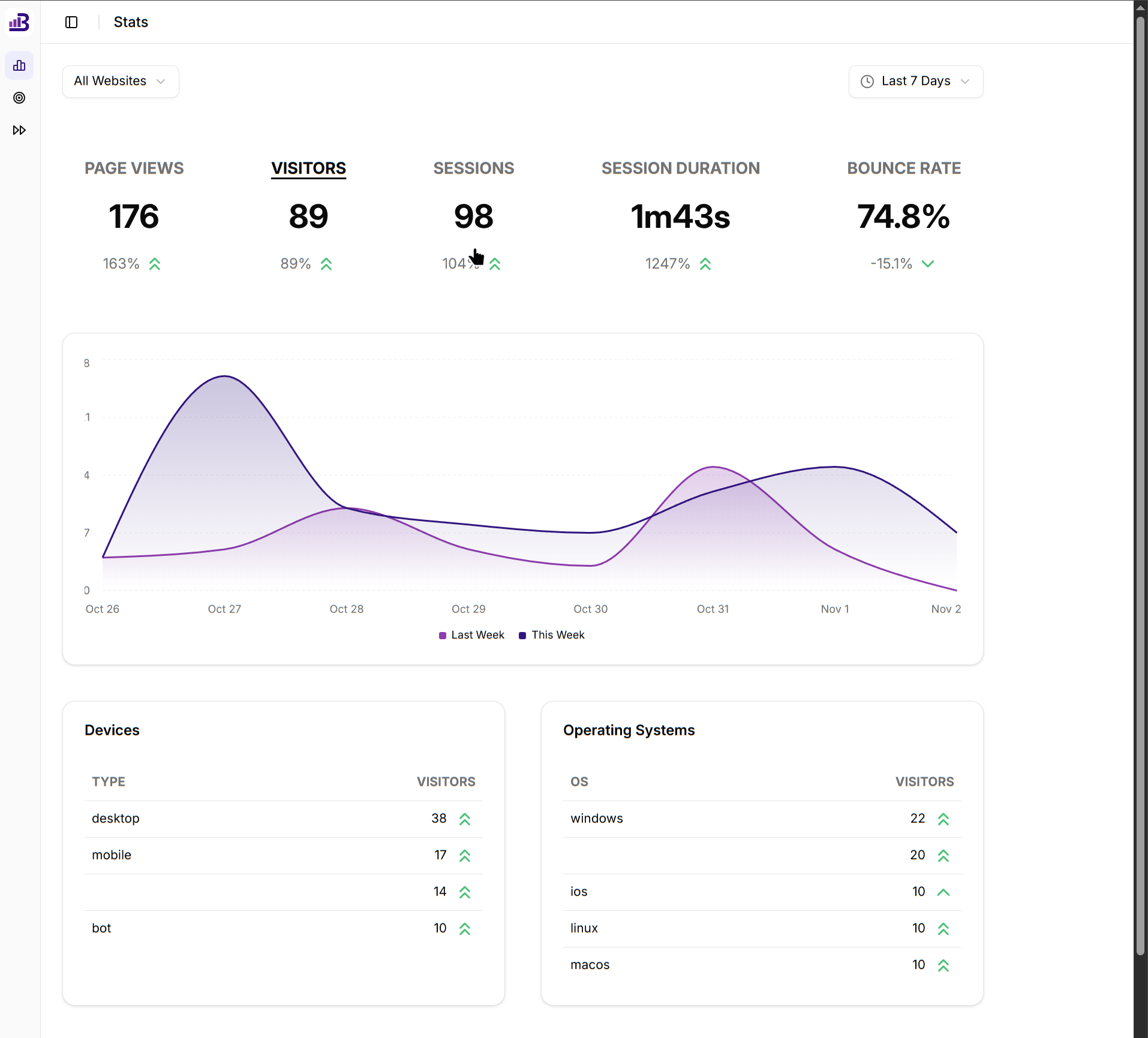1148x1038 pixels.
Task: Click the page vertical scrollbar
Action: coord(1140,480)
